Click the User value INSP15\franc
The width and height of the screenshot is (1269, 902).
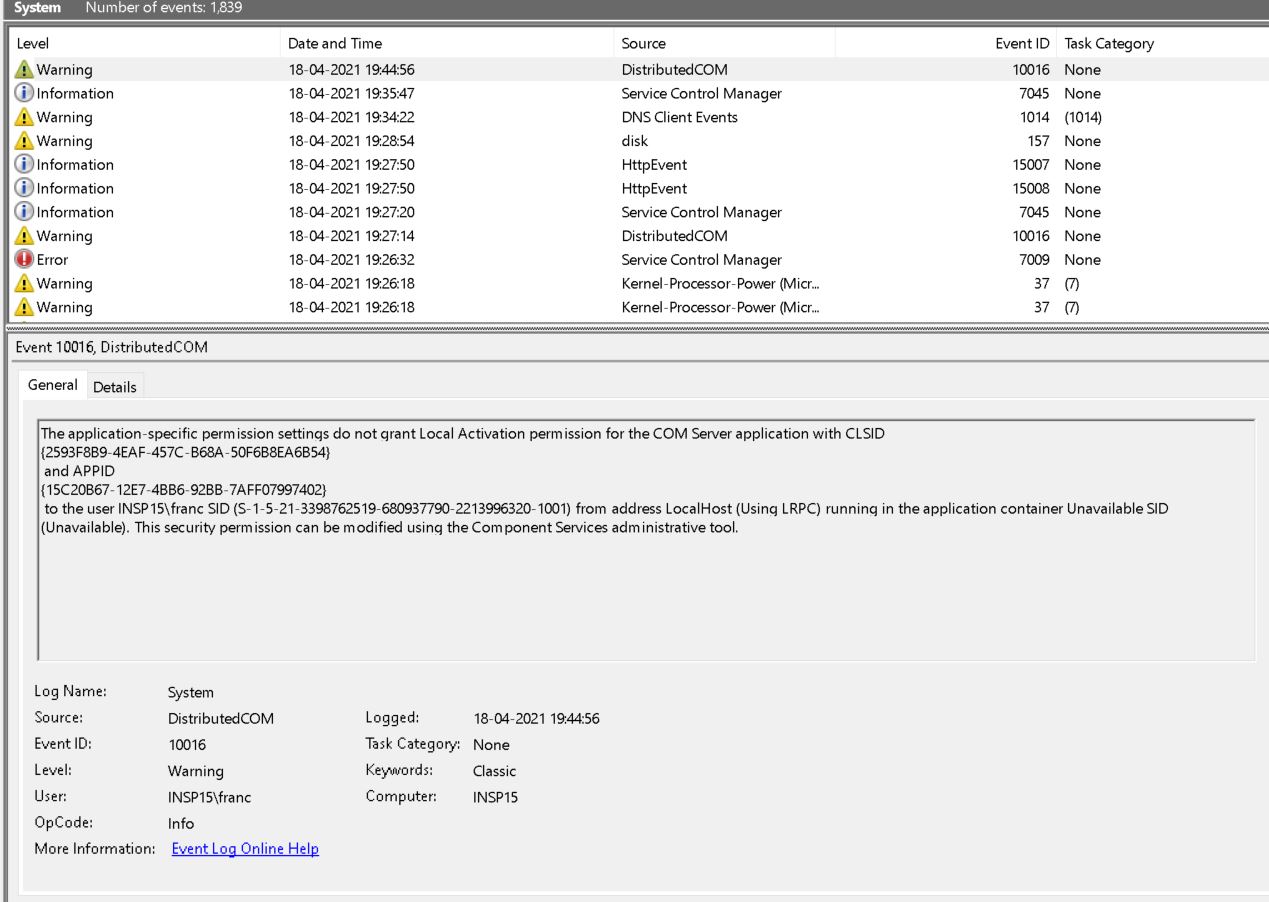coord(210,797)
